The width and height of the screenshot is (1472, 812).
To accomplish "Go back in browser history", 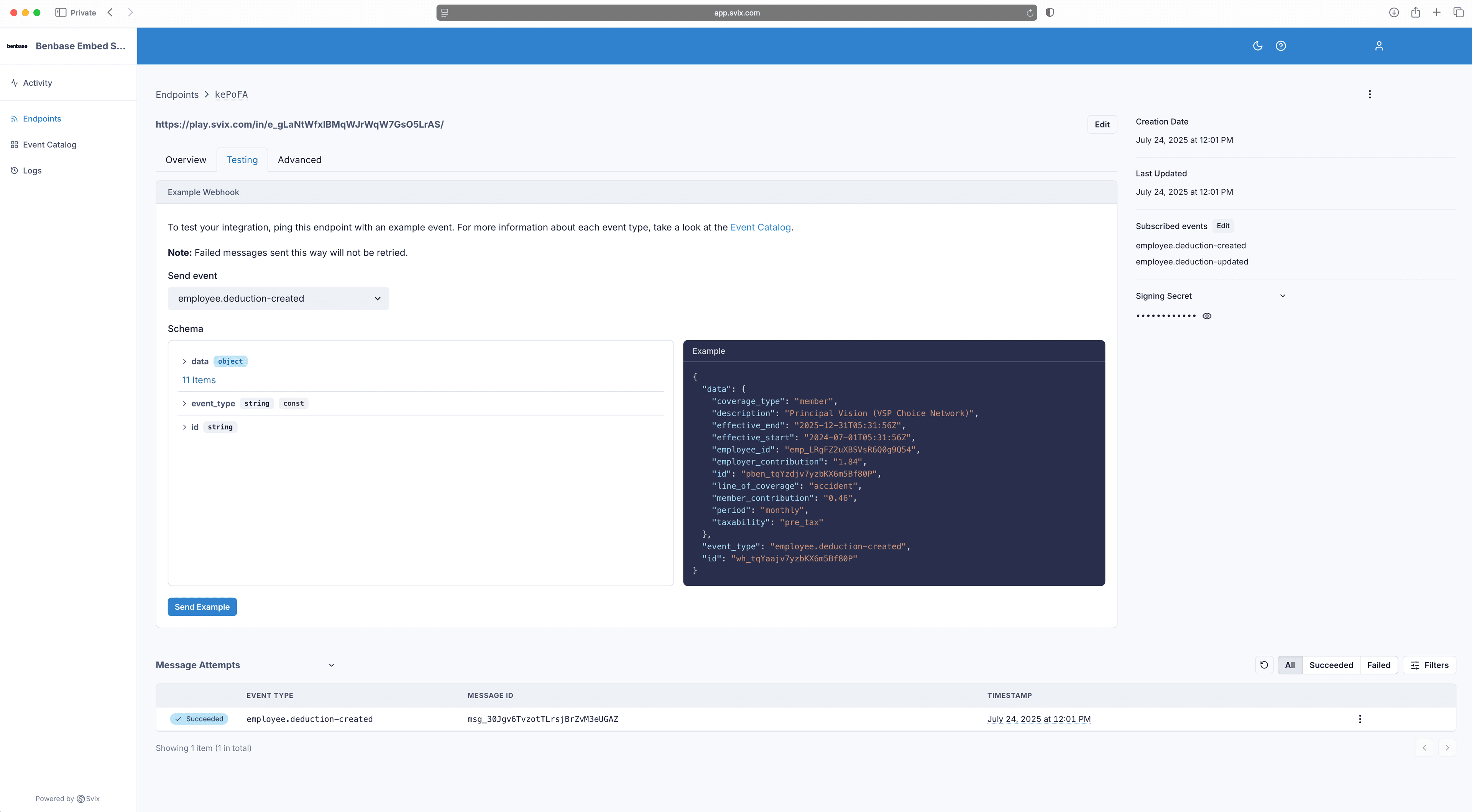I will tap(110, 13).
